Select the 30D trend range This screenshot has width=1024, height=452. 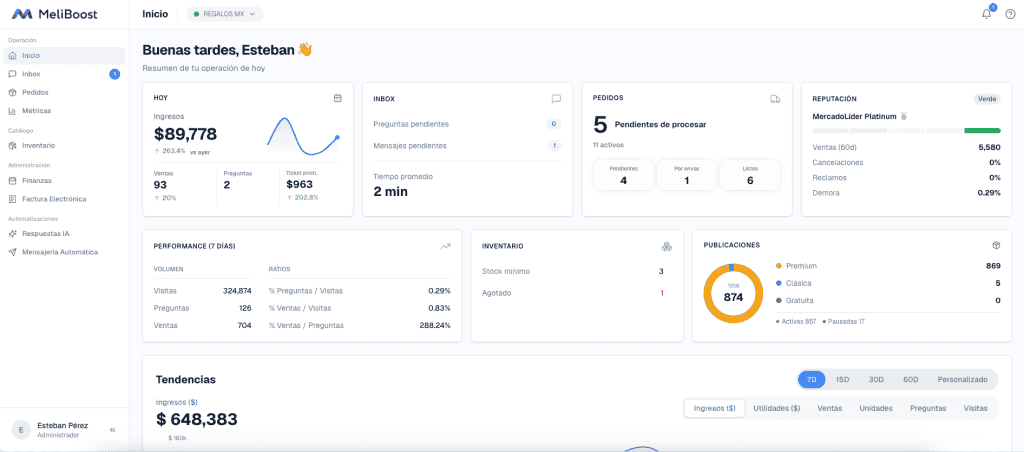[876, 379]
